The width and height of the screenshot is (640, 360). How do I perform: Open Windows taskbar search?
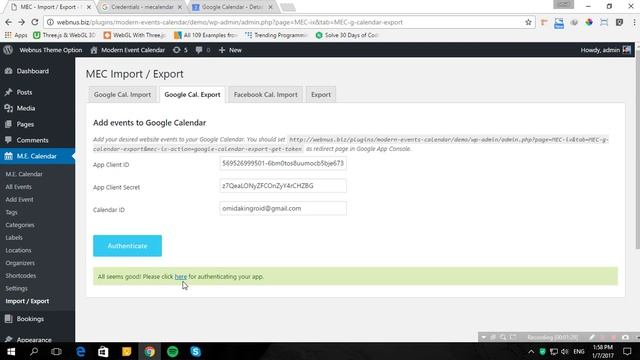coord(34,351)
